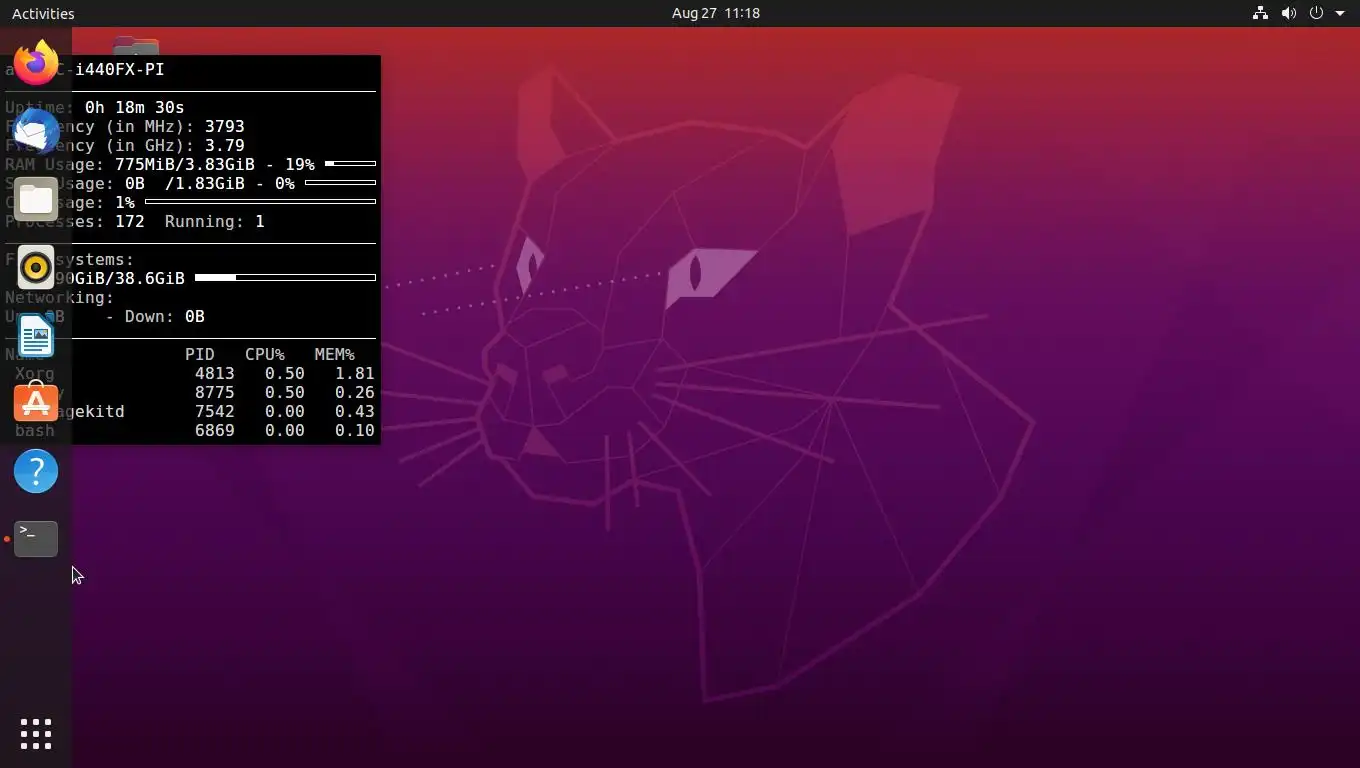Image resolution: width=1360 pixels, height=768 pixels.
Task: Click the filesystem 38.6GiB usage bar
Action: [x=285, y=278]
